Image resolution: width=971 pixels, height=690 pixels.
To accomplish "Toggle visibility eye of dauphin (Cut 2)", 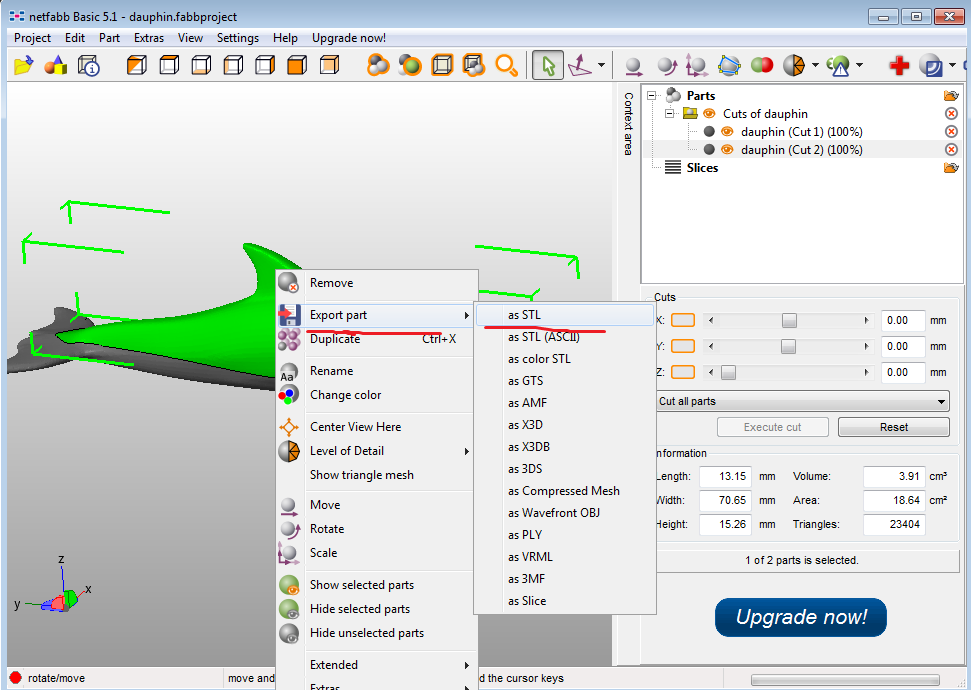I will (728, 149).
